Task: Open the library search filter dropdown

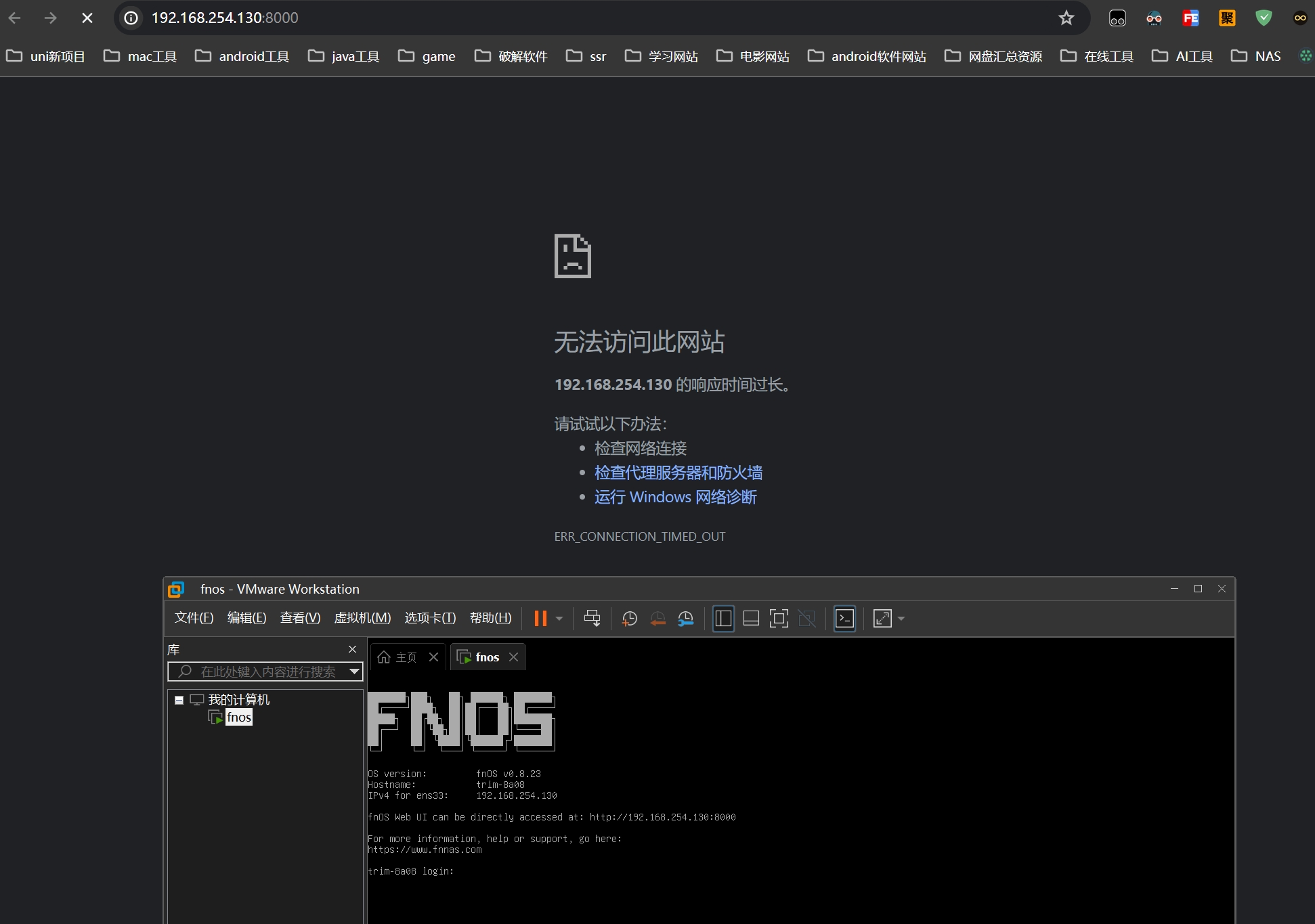Action: pyautogui.click(x=354, y=672)
